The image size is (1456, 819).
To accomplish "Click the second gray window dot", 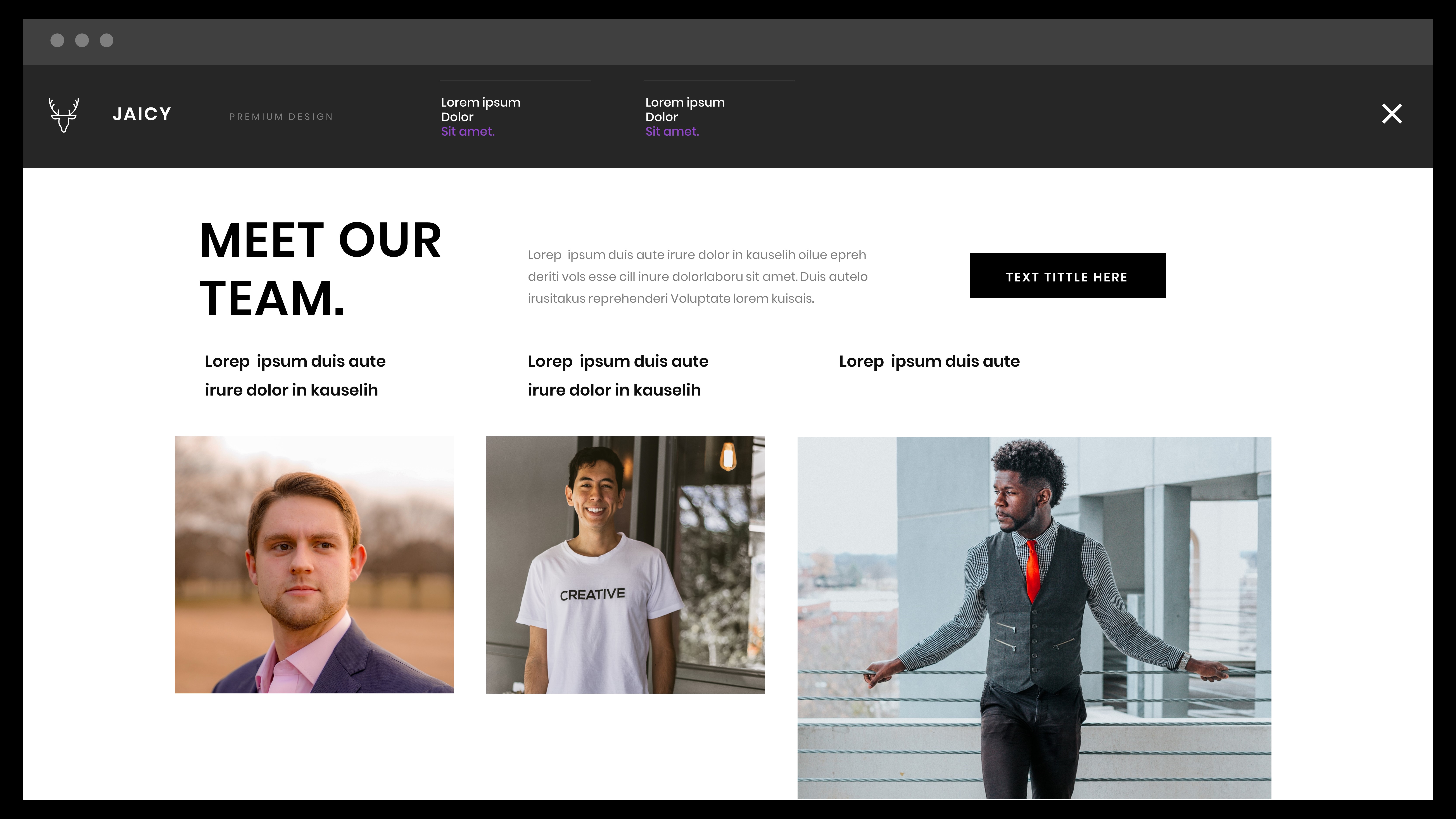I will (x=82, y=40).
